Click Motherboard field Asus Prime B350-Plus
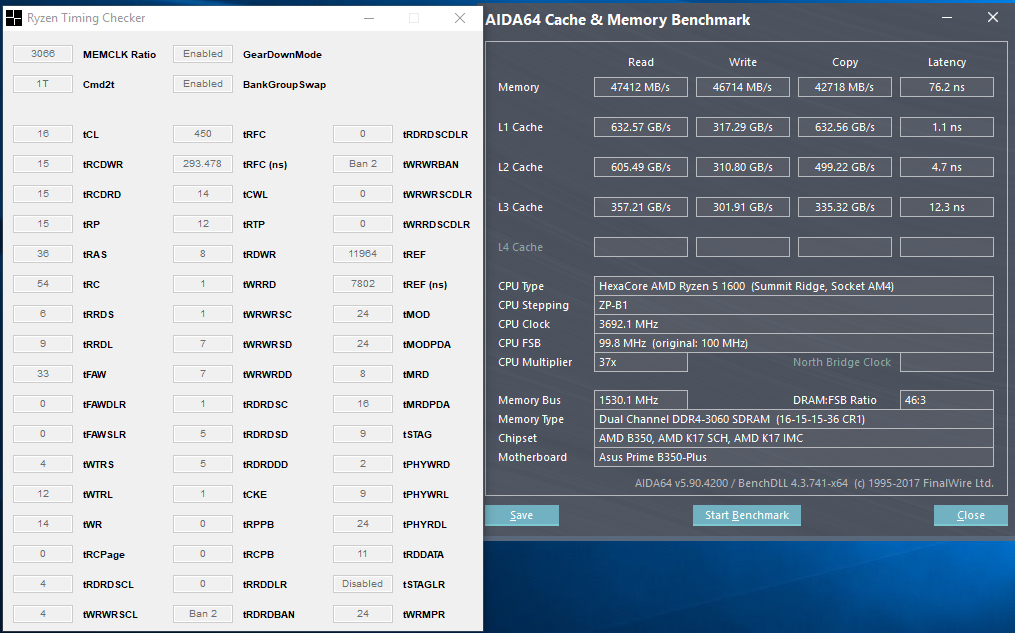This screenshot has width=1015, height=633. [x=794, y=457]
